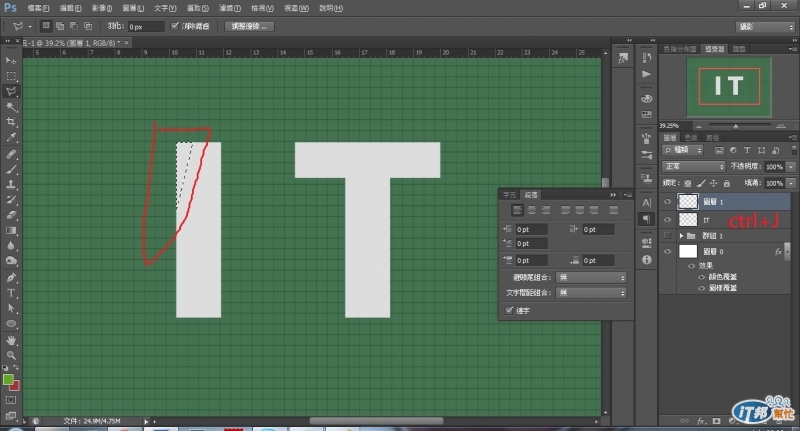Click the Add to Selection icon
The image size is (800, 431).
[60, 26]
